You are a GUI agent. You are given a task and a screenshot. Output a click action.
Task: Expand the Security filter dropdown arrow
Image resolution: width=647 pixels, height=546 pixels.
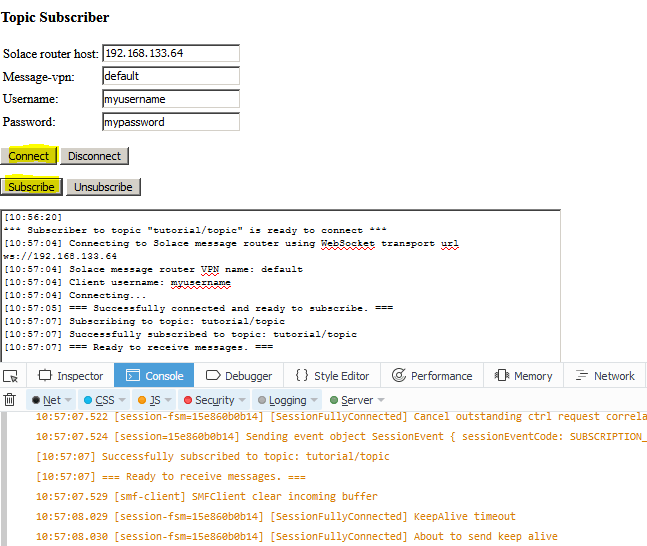pyautogui.click(x=243, y=400)
